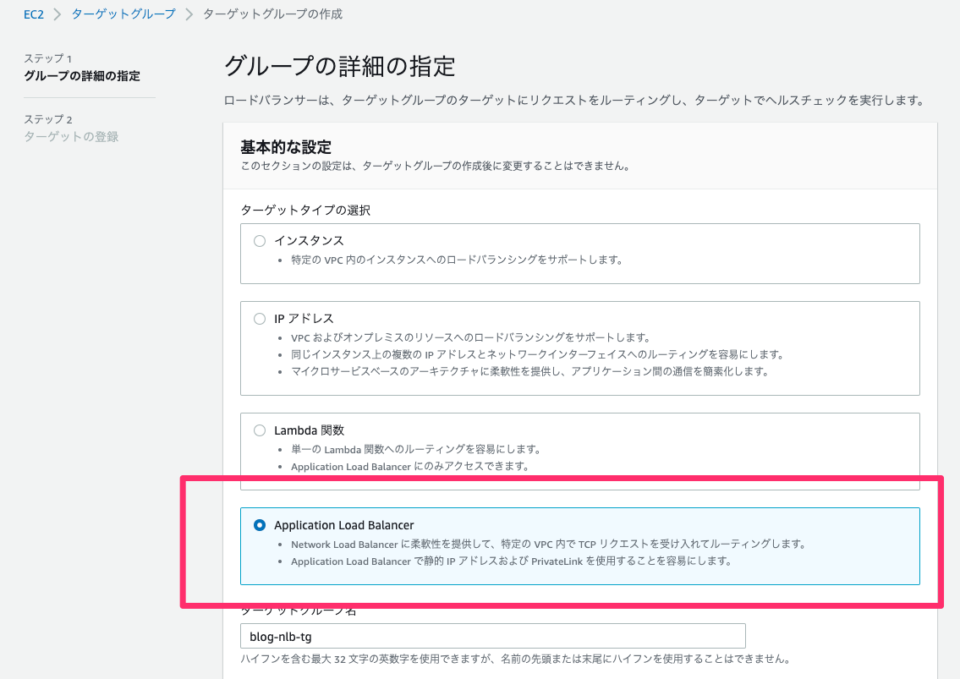This screenshot has width=960, height=679.
Task: Click the Application Load Balancer にのみアクセス line
Action: click(x=410, y=467)
